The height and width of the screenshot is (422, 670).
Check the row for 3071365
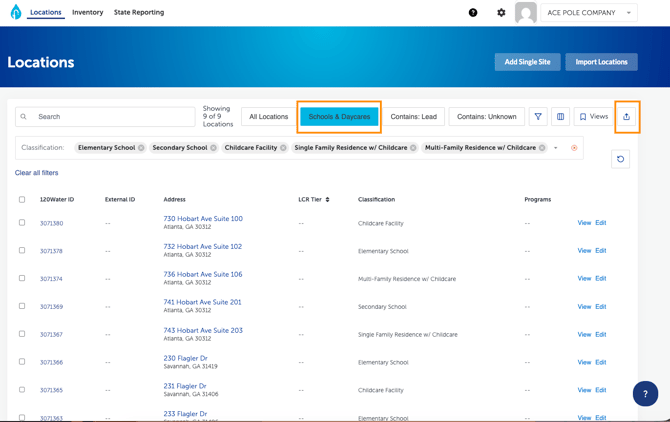tap(22, 390)
